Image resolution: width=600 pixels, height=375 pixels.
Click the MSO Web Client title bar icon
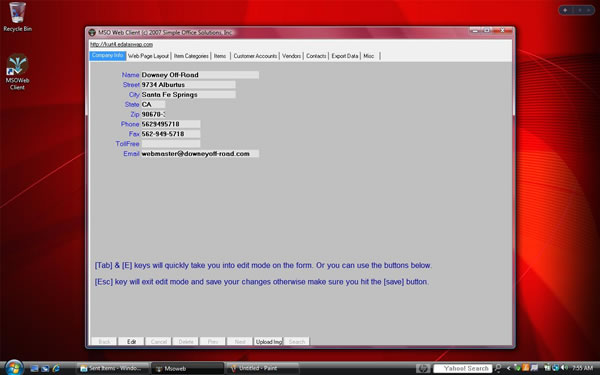92,33
